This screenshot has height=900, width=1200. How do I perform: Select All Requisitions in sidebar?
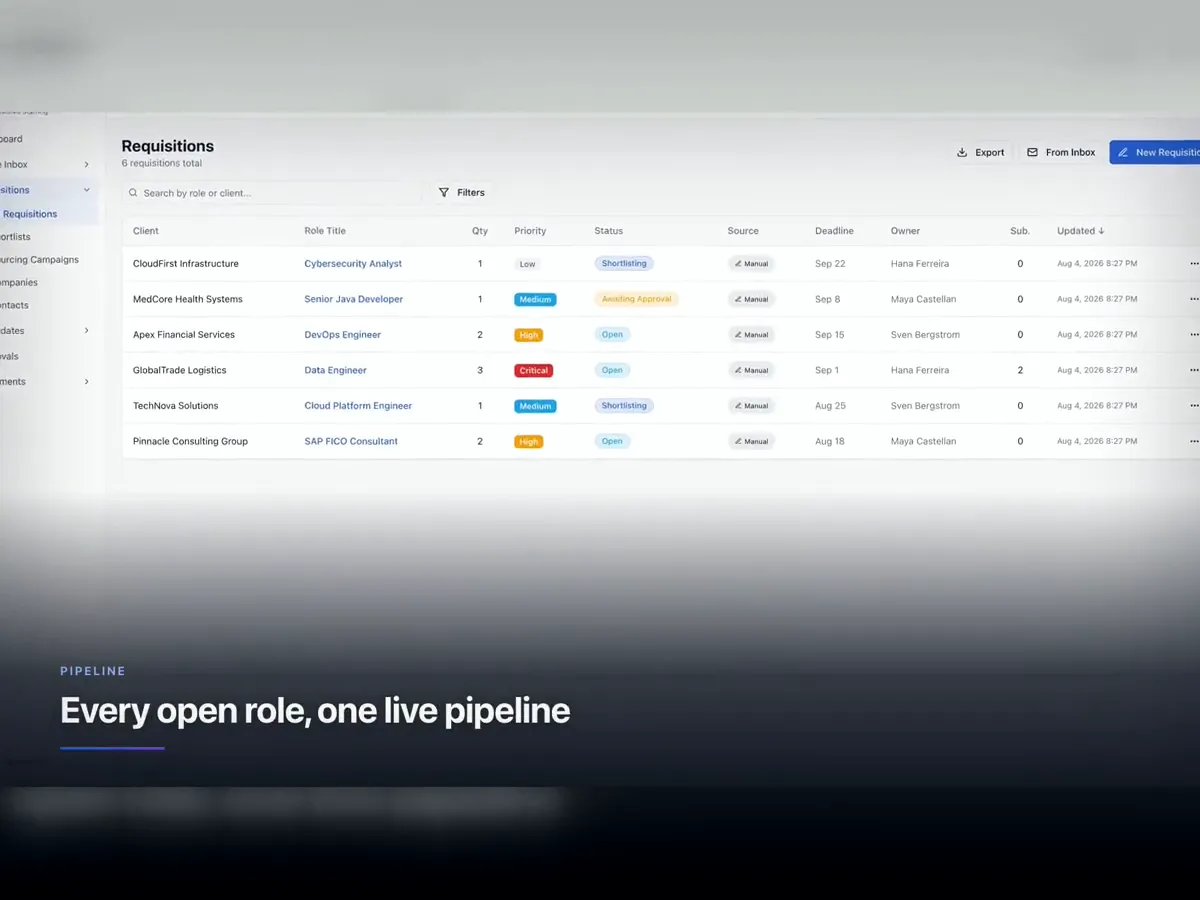pos(30,214)
